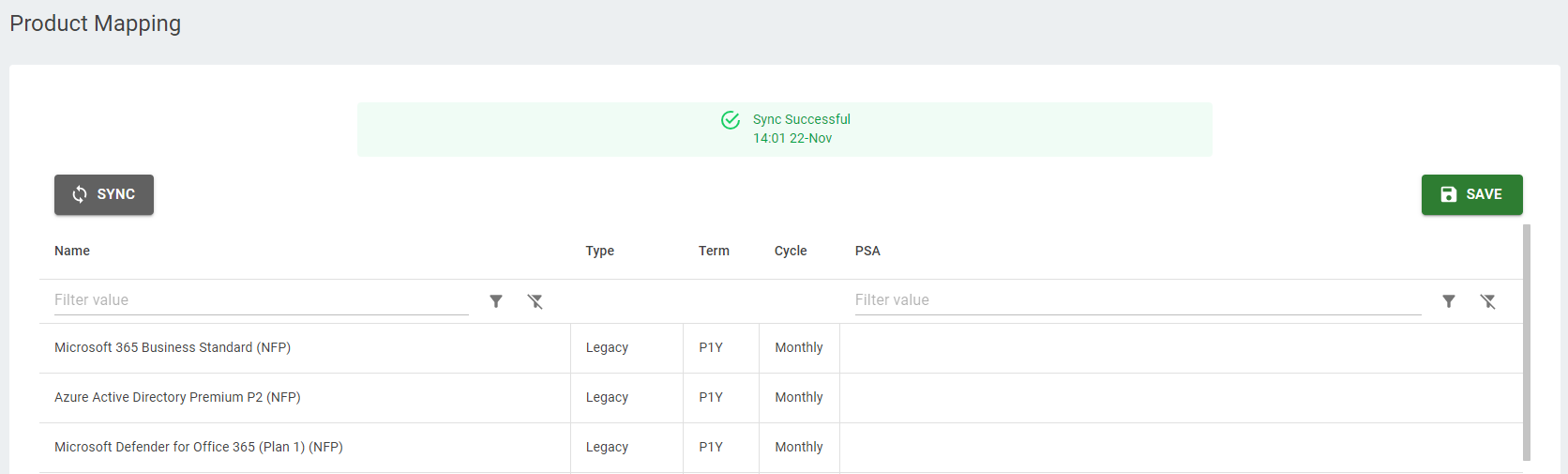
Task: Click the green SAVE button
Action: (1471, 194)
